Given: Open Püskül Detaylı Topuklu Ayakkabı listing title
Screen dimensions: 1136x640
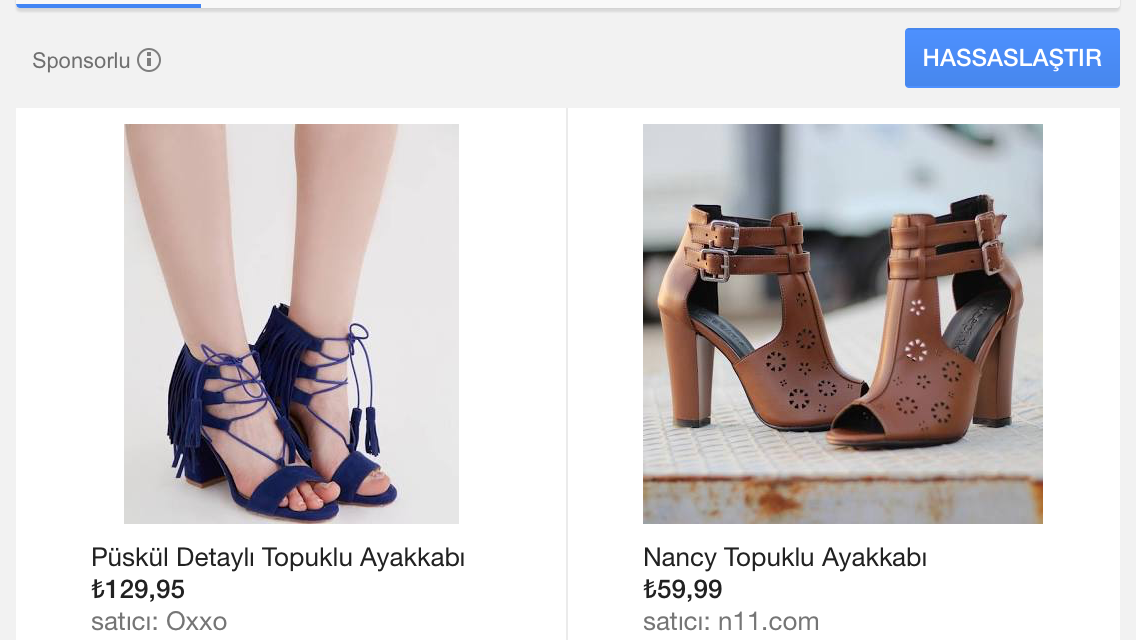Looking at the screenshot, I should tap(277, 557).
